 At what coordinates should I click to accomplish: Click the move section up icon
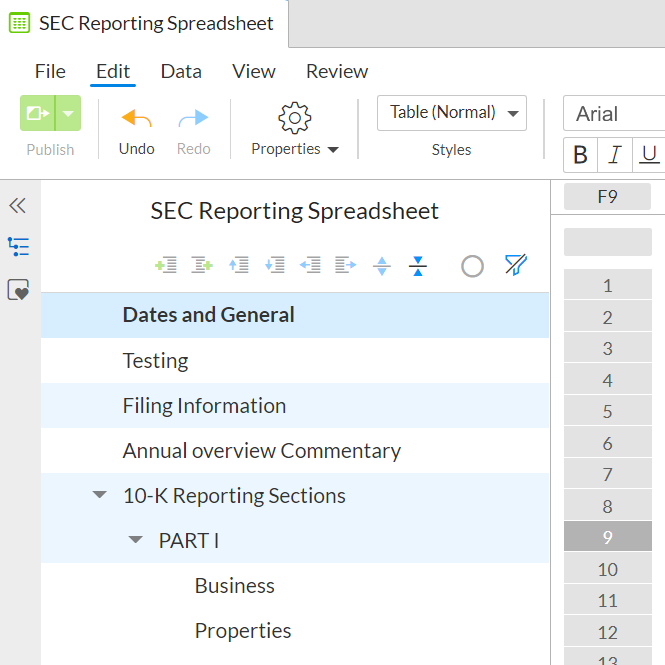click(238, 265)
